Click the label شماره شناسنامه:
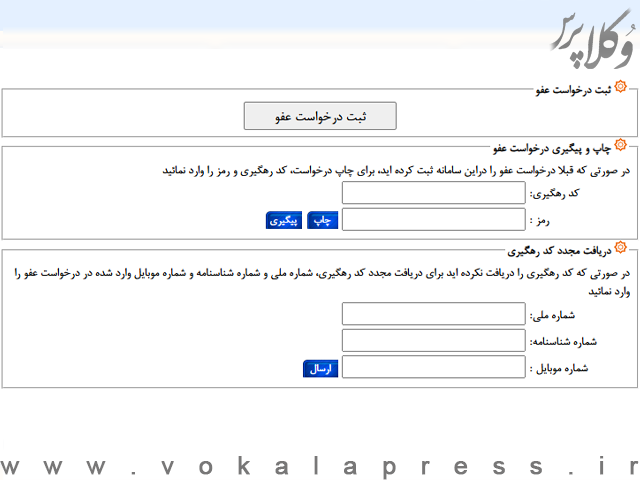This screenshot has height=480, width=640. (x=563, y=342)
